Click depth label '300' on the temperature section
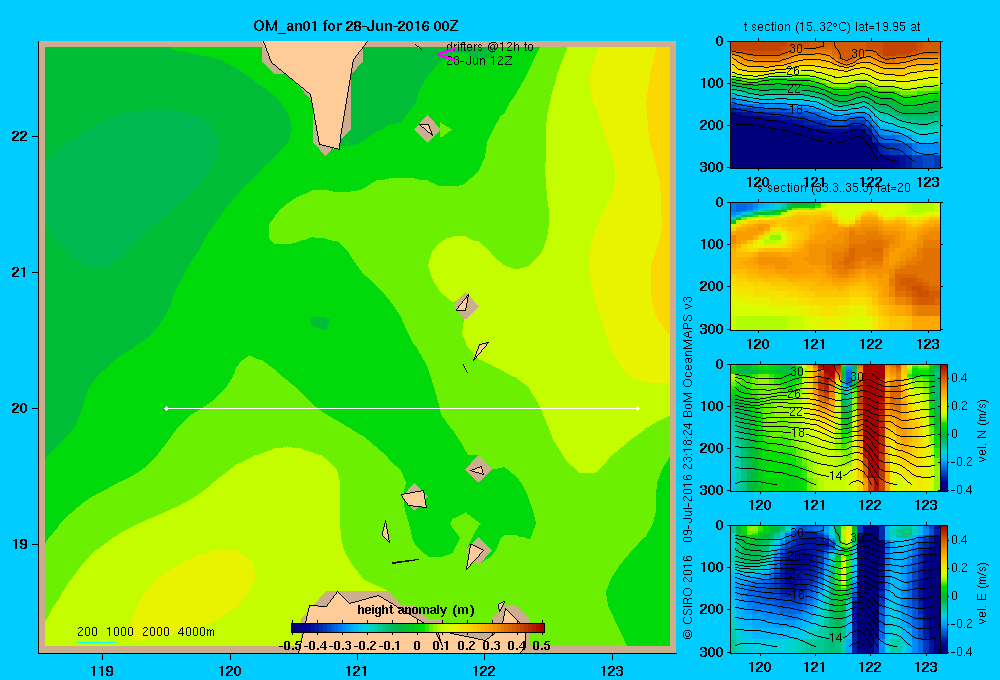The width and height of the screenshot is (1000, 680). point(712,167)
